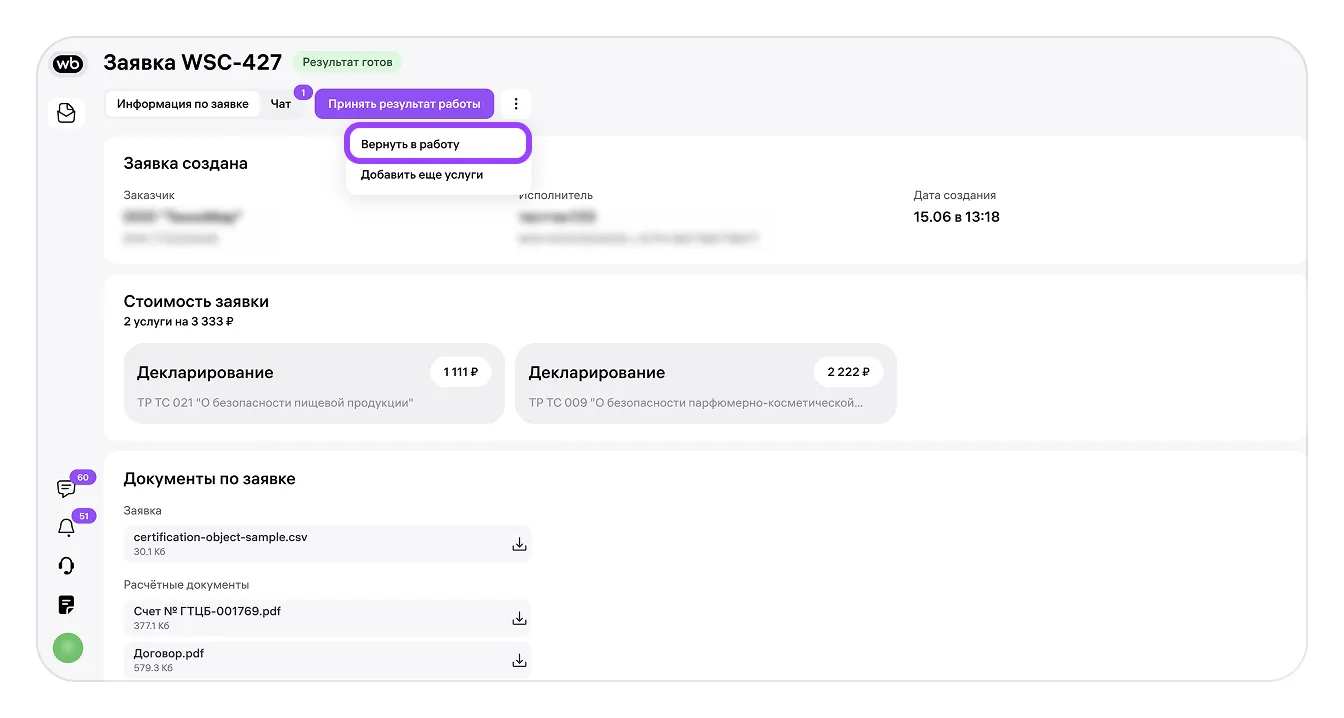
Task: Click the "Заявка WSC-427" title
Action: coord(193,63)
